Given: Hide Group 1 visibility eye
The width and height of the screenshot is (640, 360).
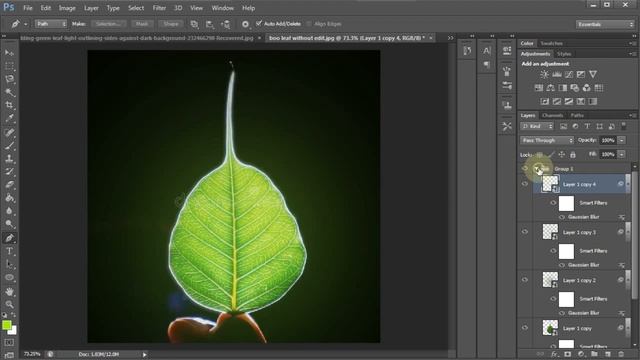Looking at the screenshot, I should click(525, 168).
